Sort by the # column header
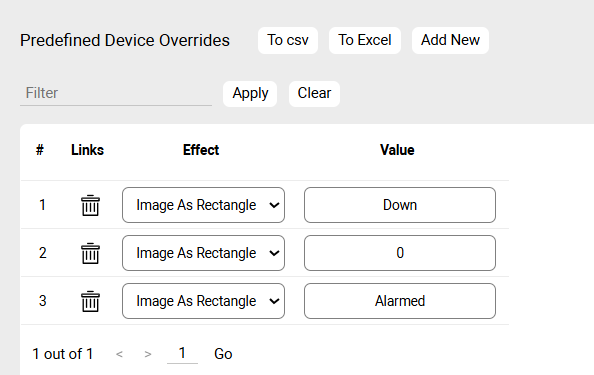594x375 pixels. tap(40, 150)
